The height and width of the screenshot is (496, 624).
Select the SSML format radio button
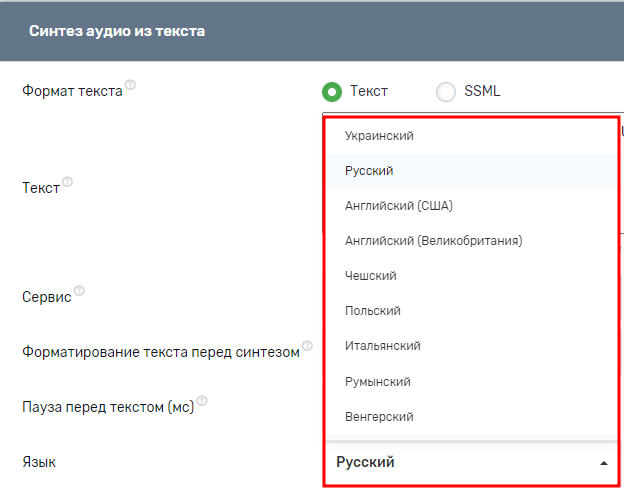pyautogui.click(x=446, y=92)
